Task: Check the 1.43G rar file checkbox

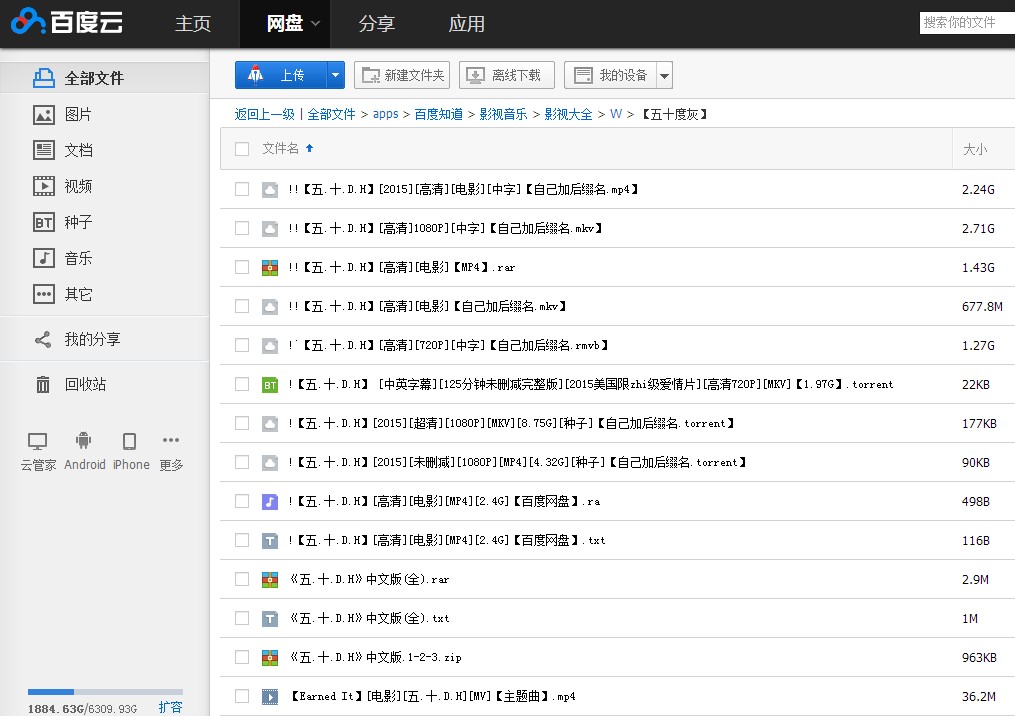Action: click(242, 267)
